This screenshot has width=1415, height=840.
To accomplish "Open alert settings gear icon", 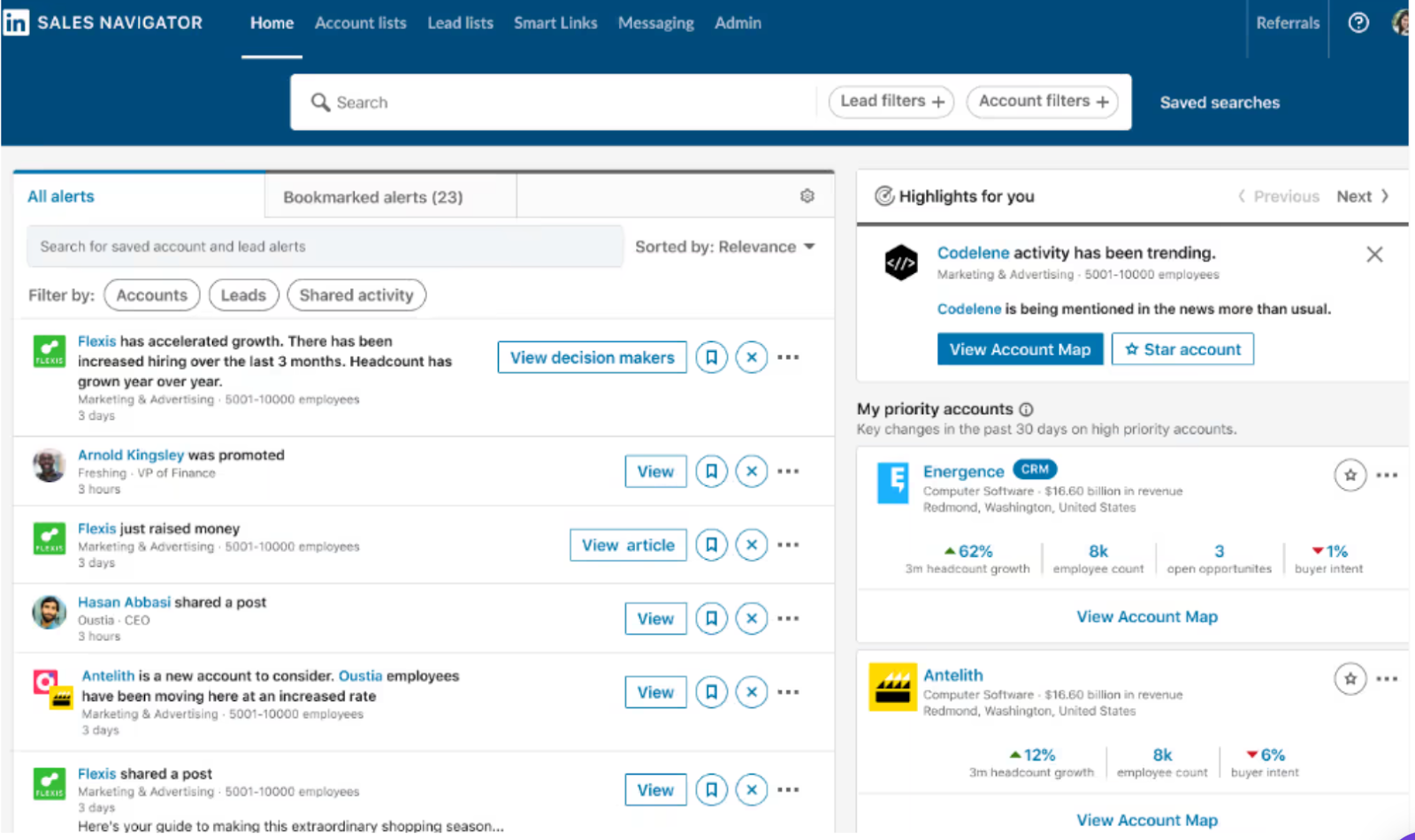I will [807, 196].
